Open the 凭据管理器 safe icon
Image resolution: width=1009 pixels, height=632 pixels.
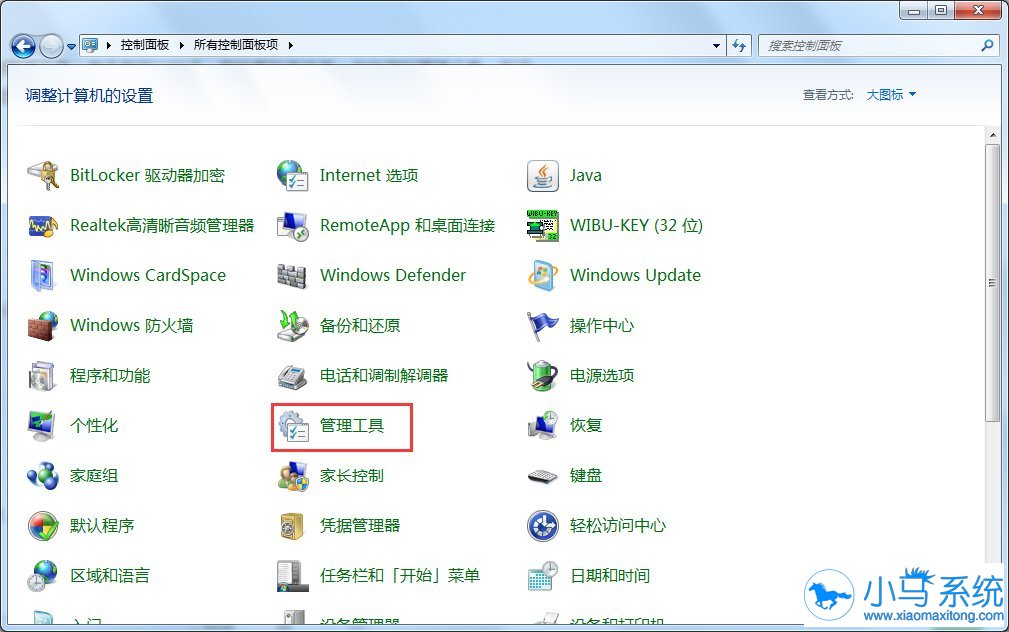tap(293, 526)
